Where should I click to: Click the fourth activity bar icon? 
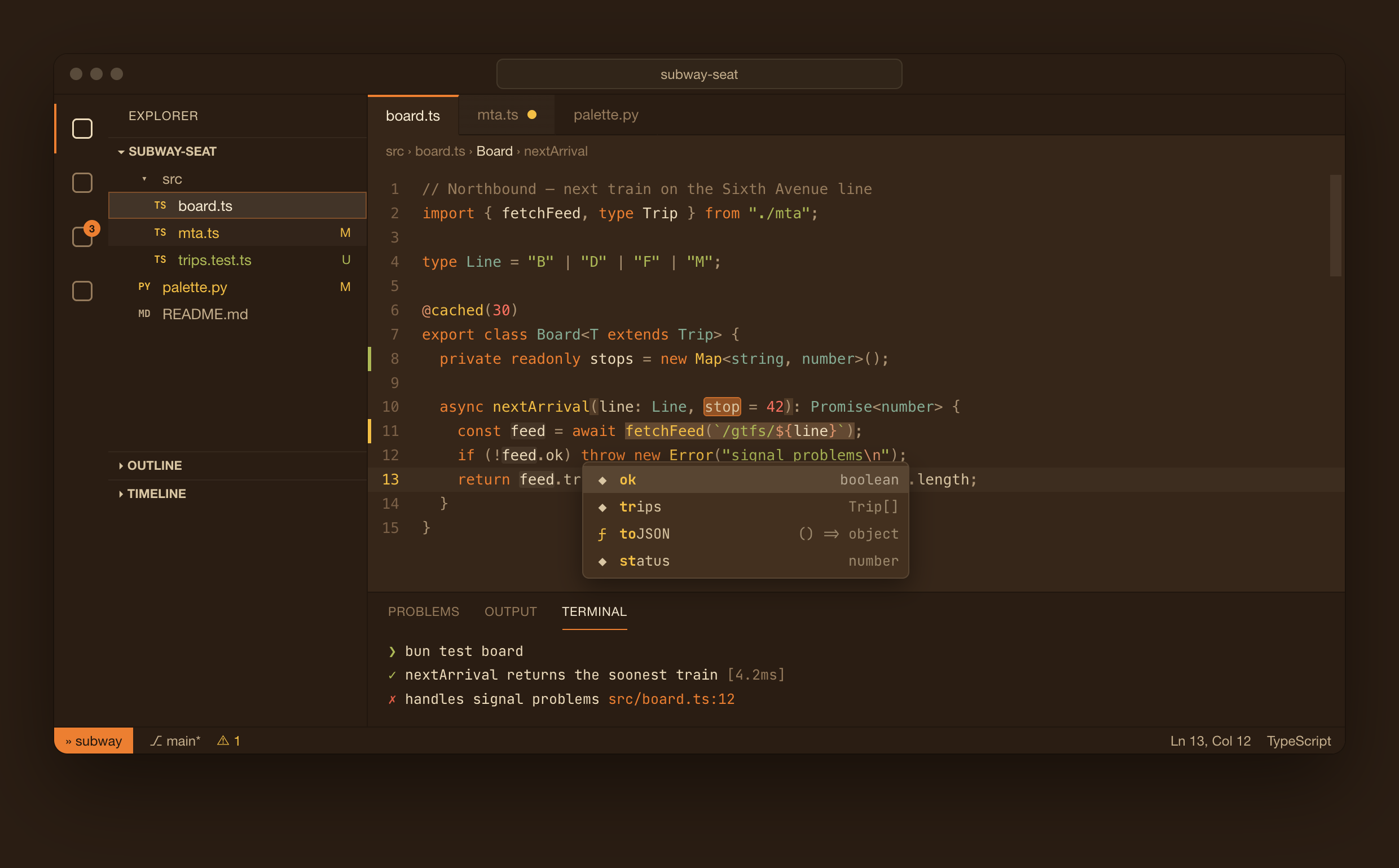[x=82, y=290]
